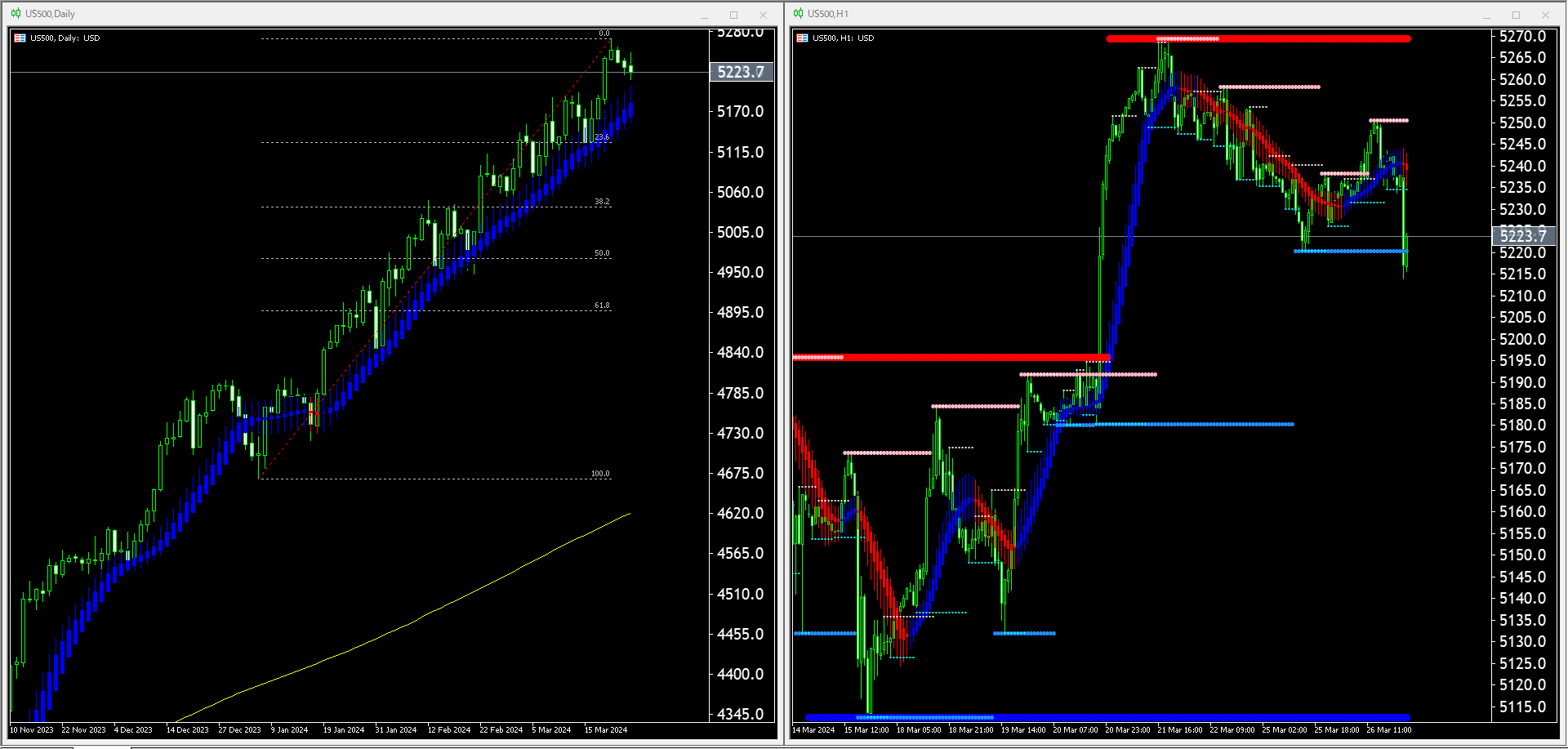The width and height of the screenshot is (1568, 749).
Task: Select the thick blue support line at H1 chart bottom
Action: point(1108,717)
